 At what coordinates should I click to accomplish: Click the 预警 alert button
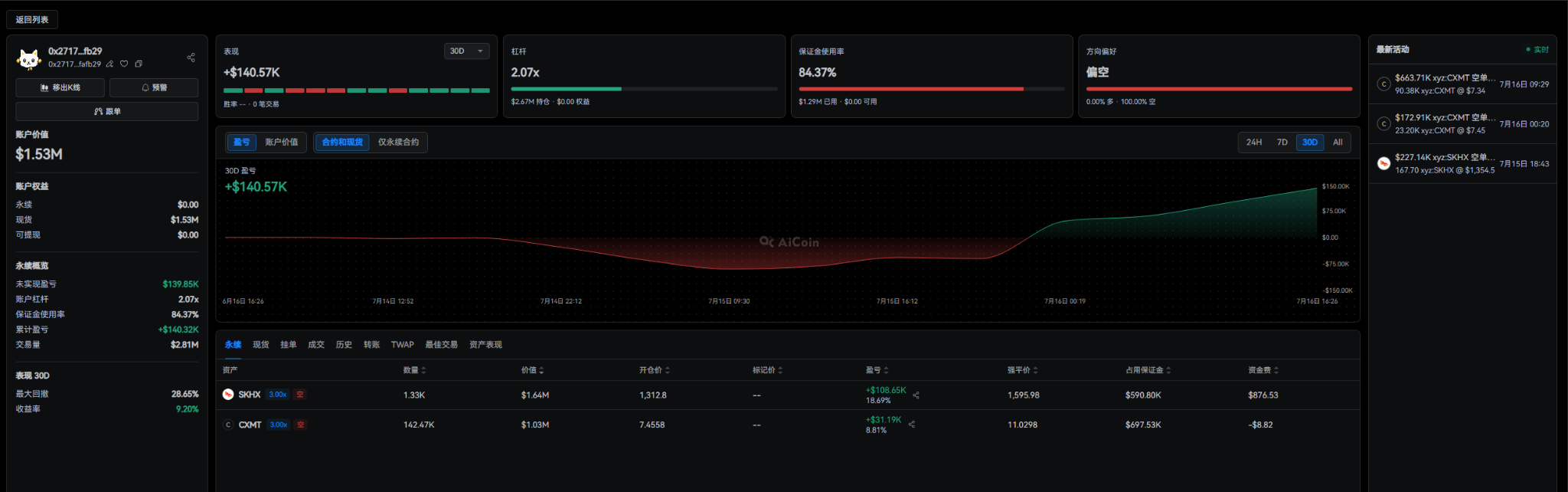[x=154, y=87]
